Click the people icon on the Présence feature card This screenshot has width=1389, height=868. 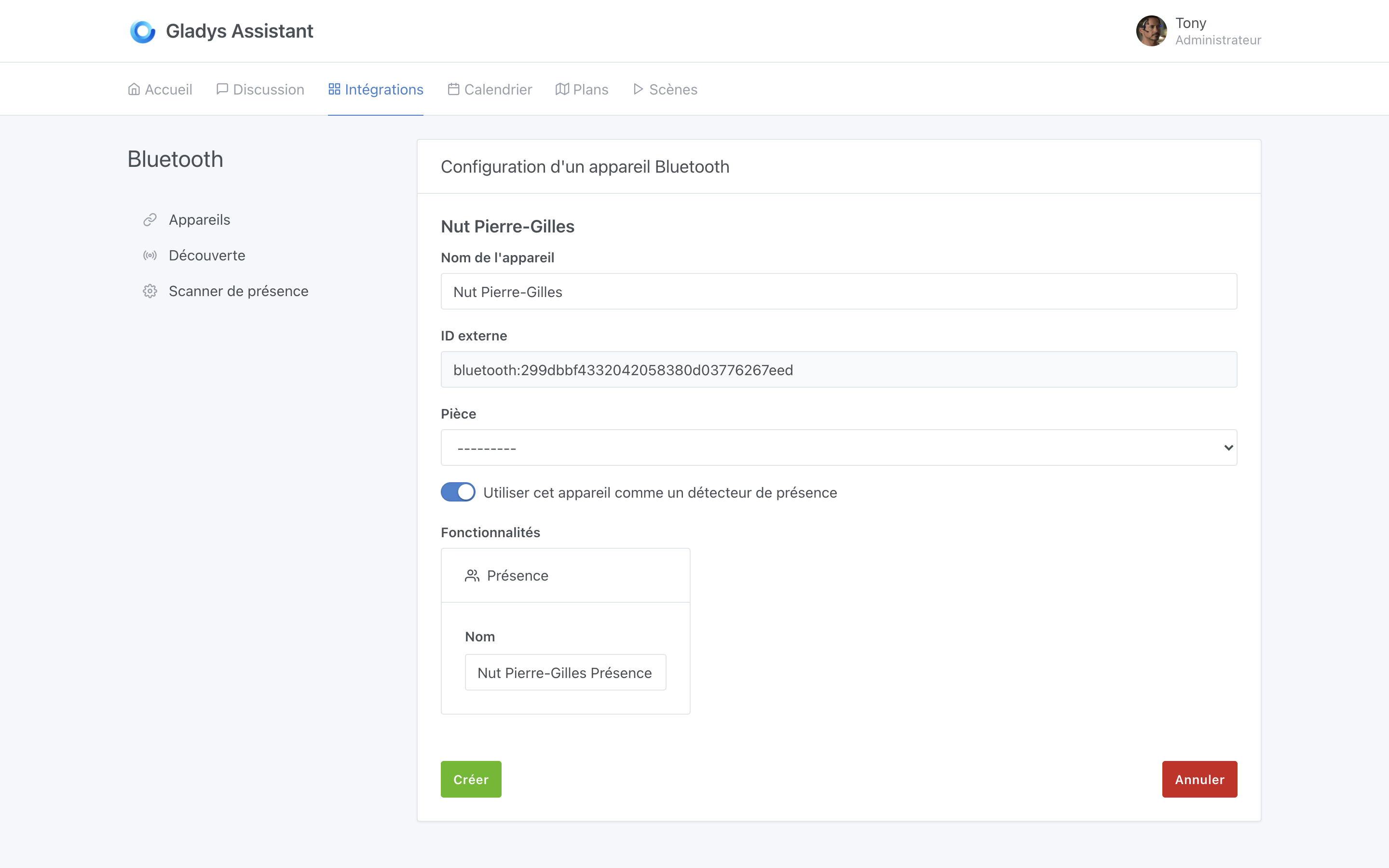point(472,575)
